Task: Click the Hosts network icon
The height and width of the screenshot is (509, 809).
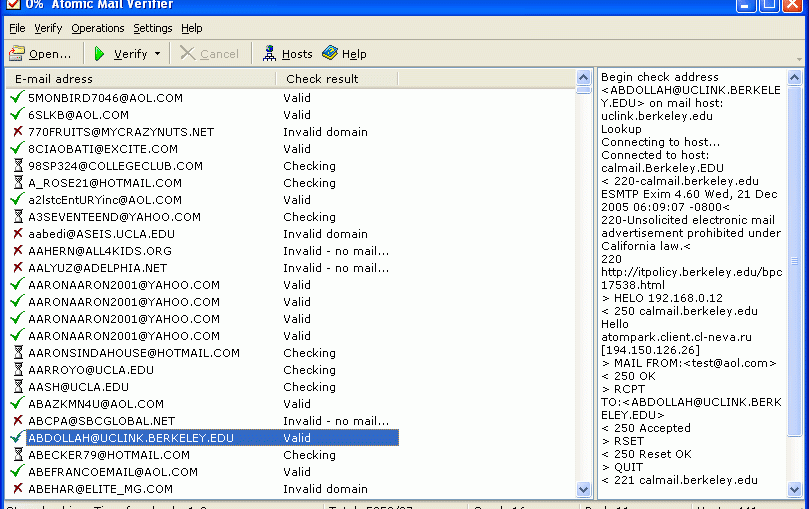Action: (x=269, y=53)
